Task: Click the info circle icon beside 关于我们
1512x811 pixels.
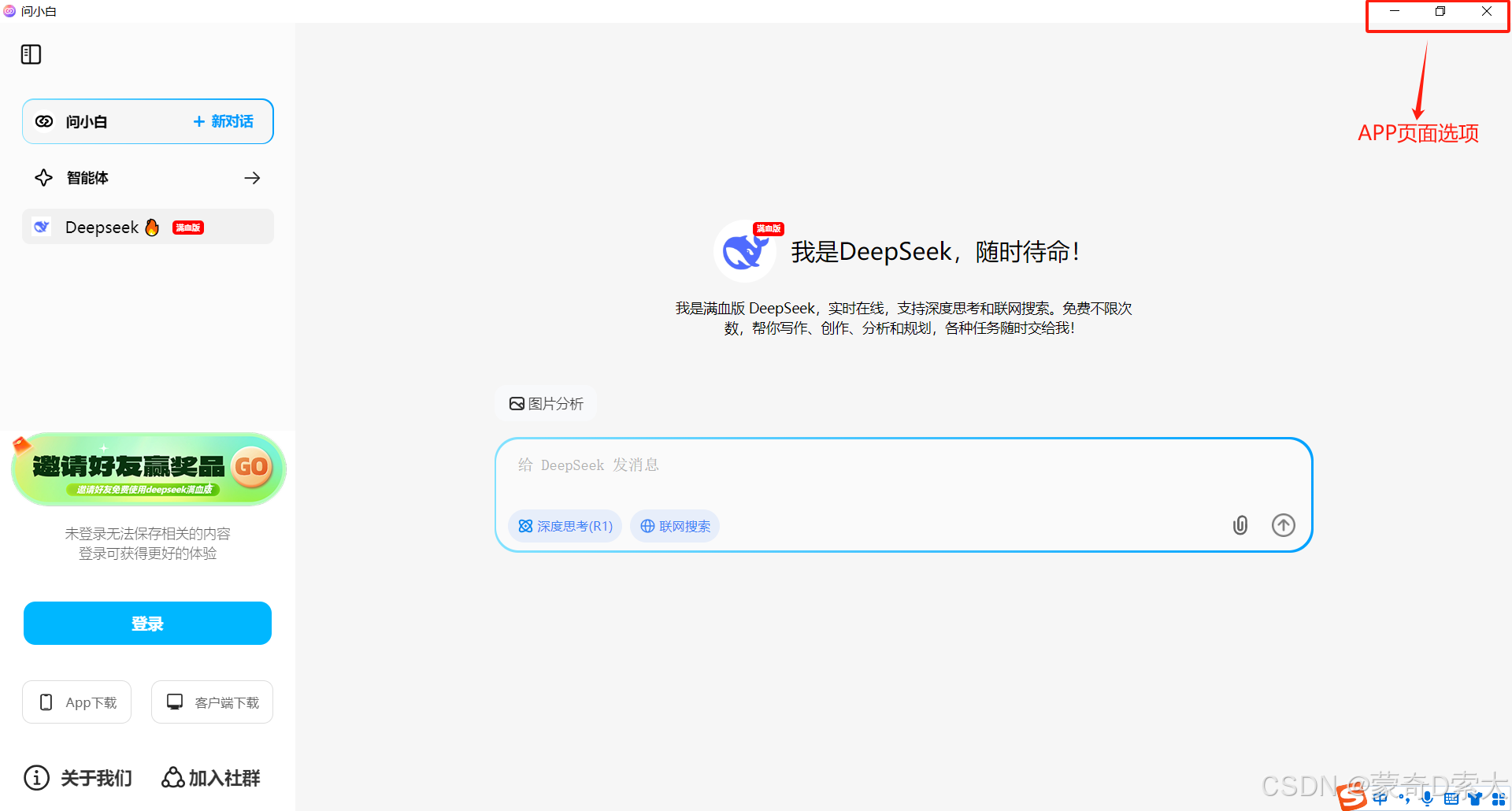Action: 37,778
